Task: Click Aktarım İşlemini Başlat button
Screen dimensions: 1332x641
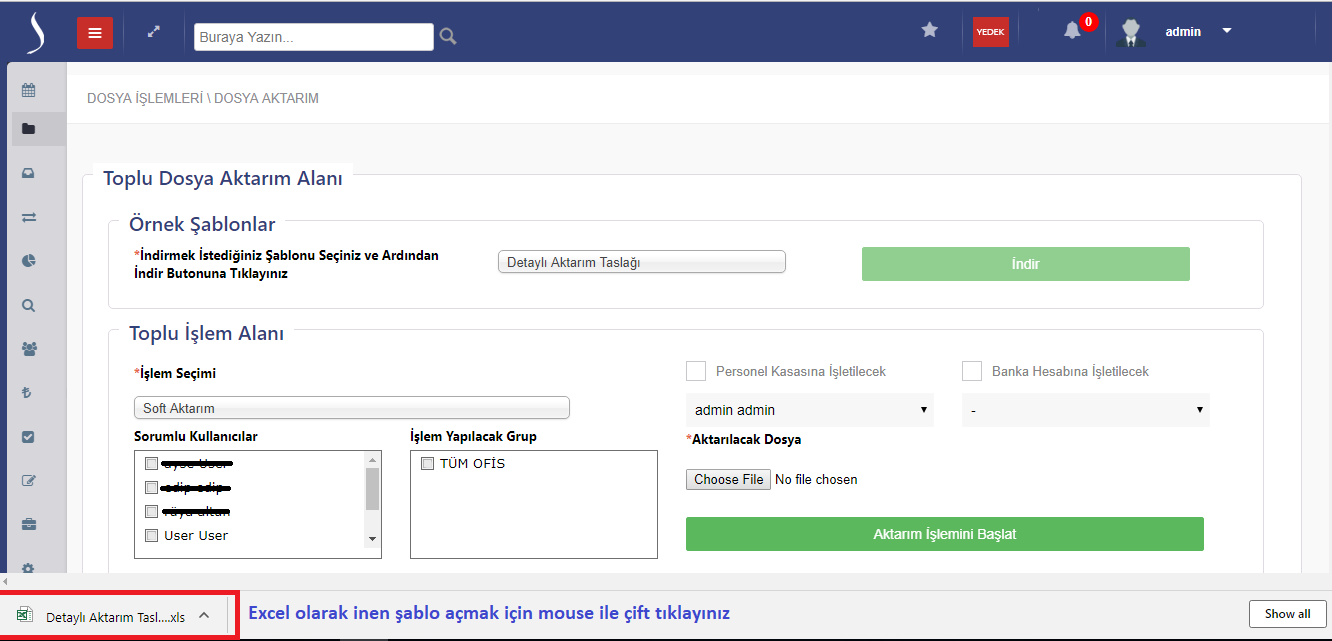Action: 944,534
